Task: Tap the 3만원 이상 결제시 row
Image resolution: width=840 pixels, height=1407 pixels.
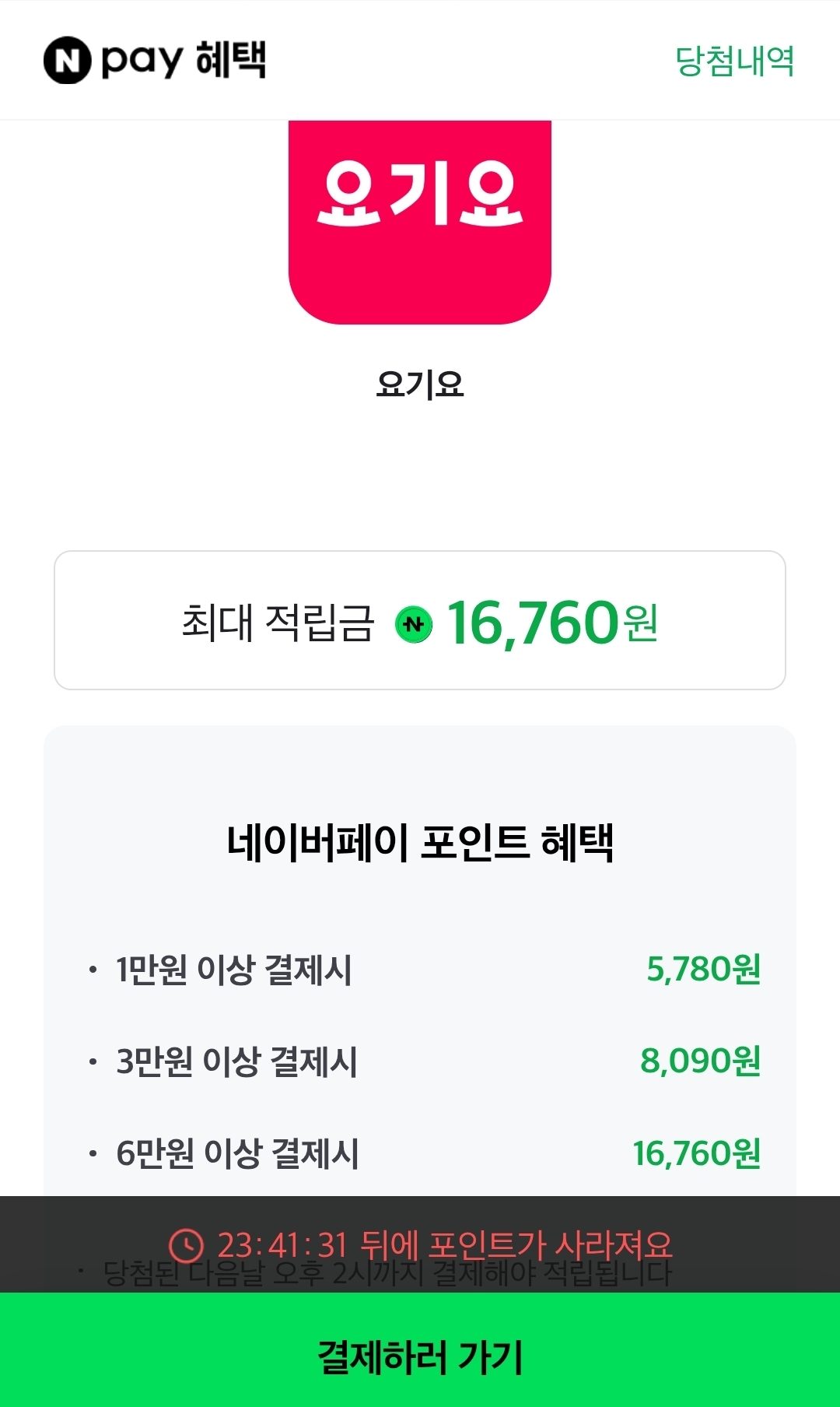Action: point(236,1061)
